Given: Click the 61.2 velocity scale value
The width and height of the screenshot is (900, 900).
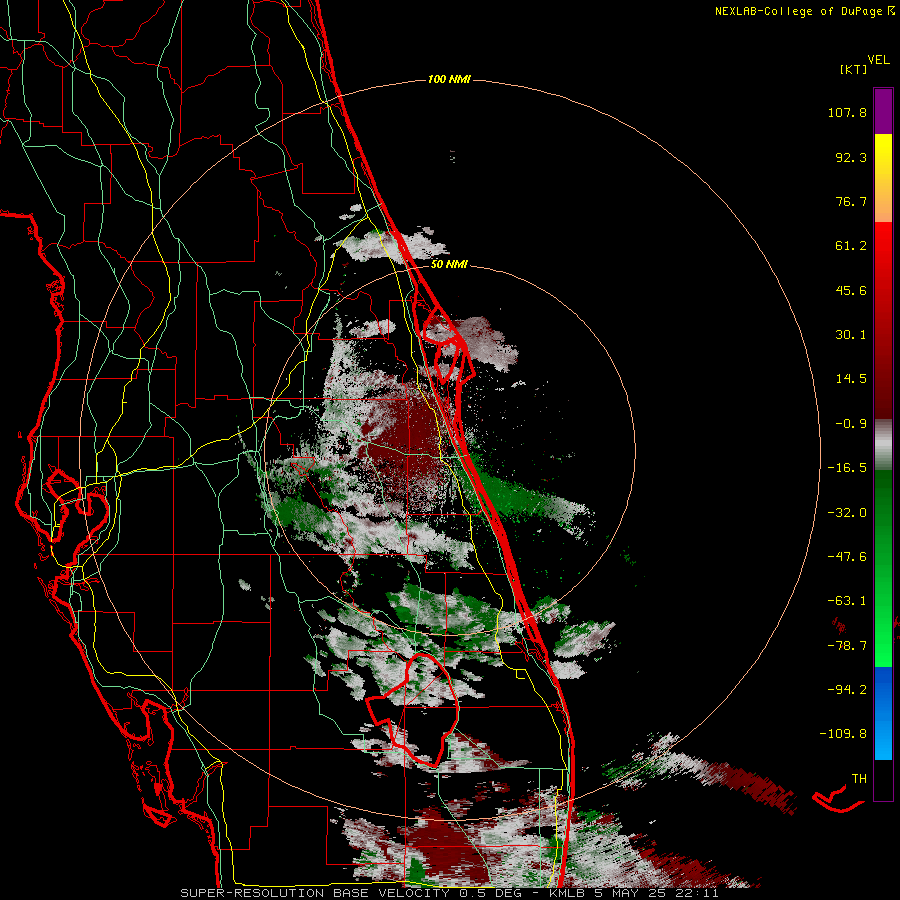Looking at the screenshot, I should (x=851, y=246).
